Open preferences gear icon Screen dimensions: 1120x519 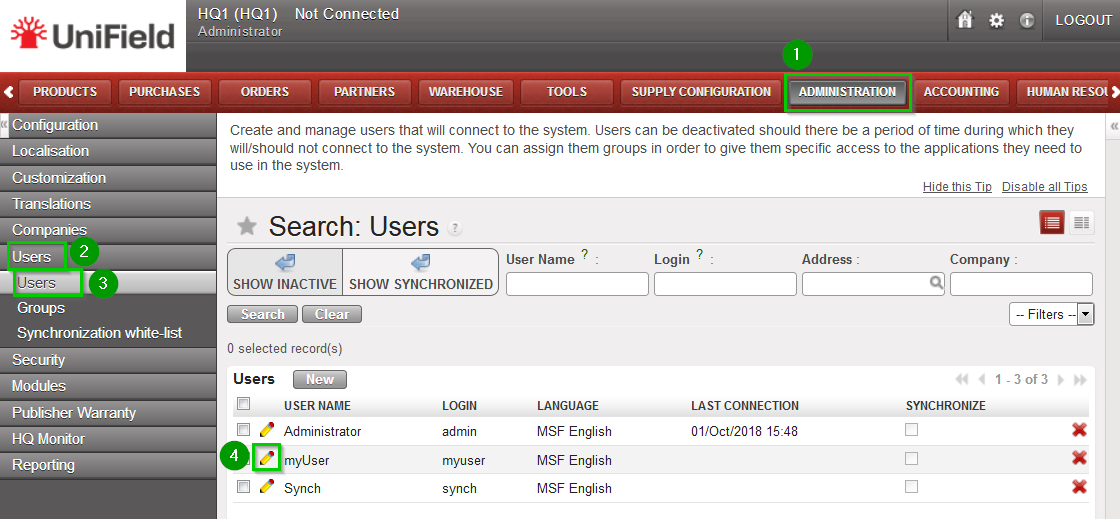click(996, 20)
